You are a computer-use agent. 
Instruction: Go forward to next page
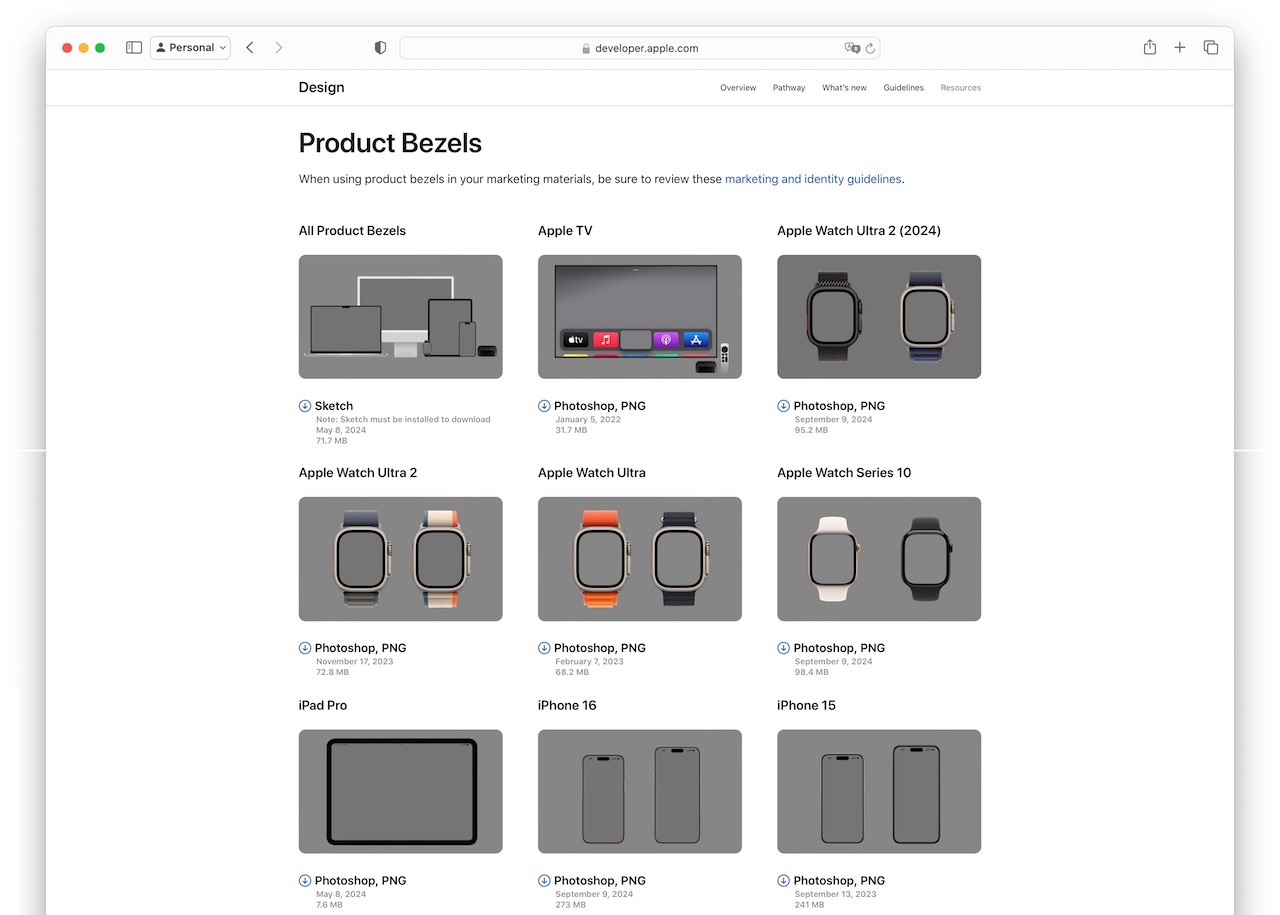pyautogui.click(x=279, y=47)
